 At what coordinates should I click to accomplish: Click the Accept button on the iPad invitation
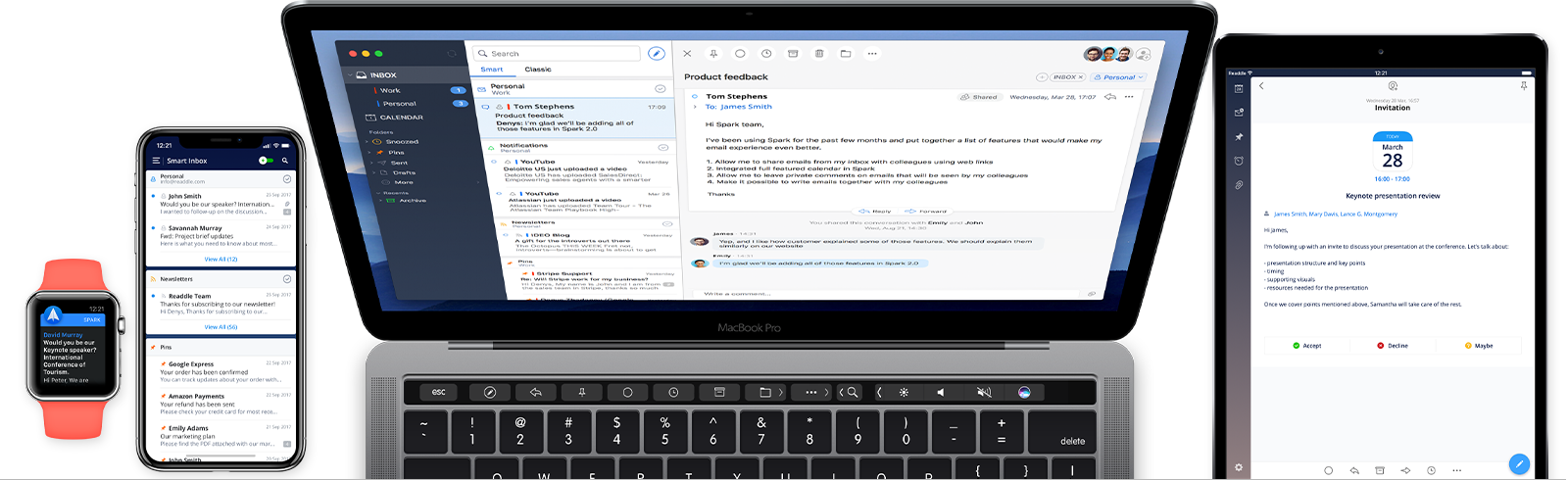click(1307, 346)
